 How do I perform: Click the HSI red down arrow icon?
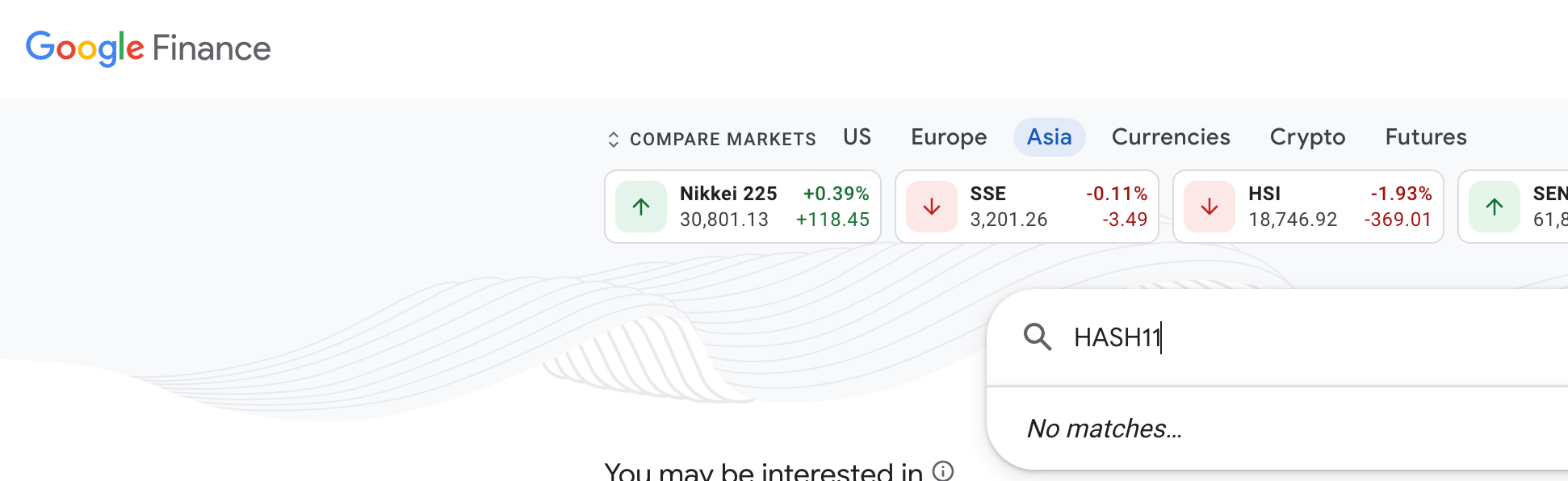click(x=1209, y=207)
